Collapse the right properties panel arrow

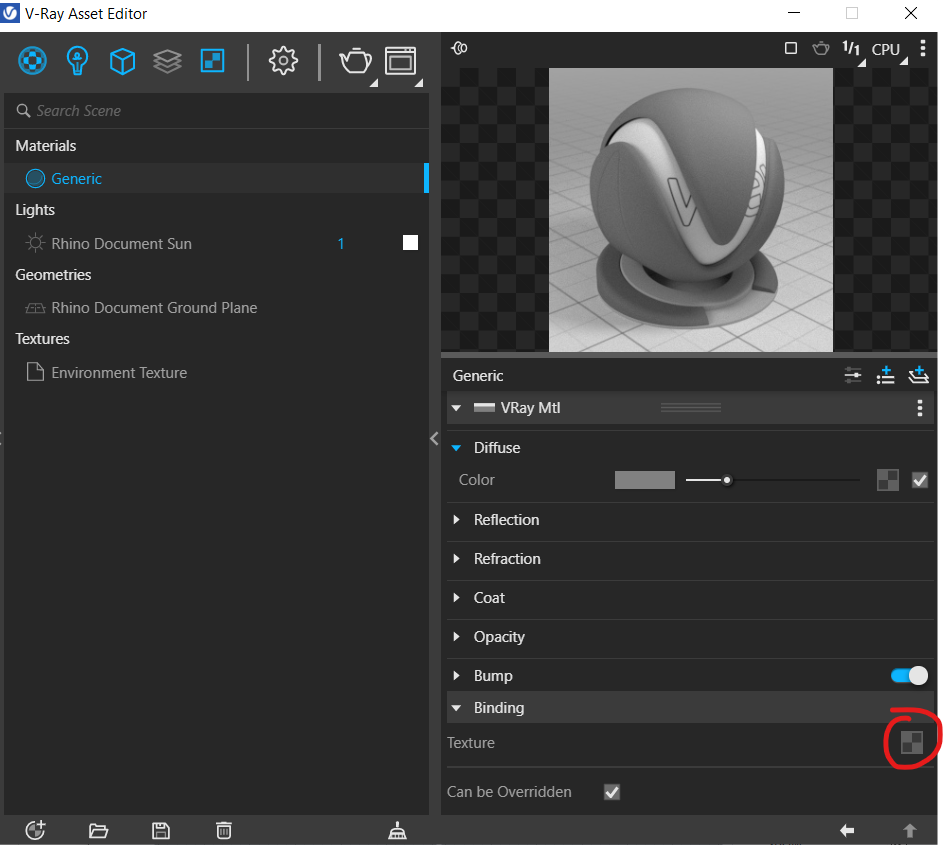(434, 438)
